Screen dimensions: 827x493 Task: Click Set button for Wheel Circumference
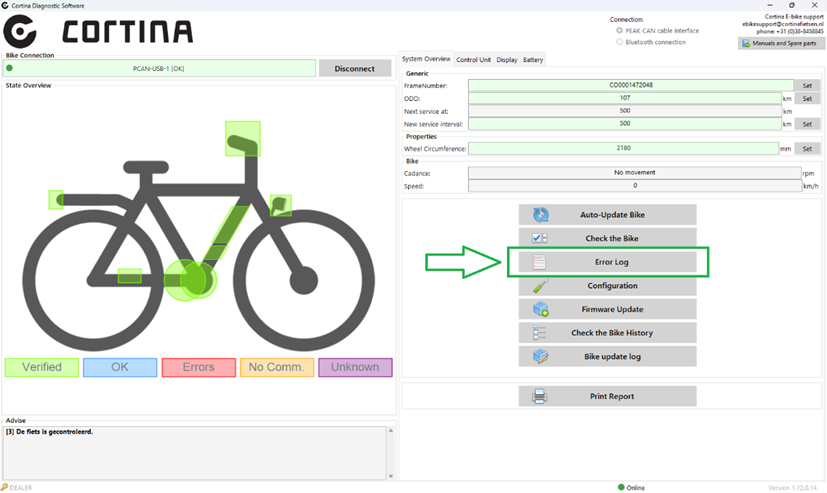[807, 149]
